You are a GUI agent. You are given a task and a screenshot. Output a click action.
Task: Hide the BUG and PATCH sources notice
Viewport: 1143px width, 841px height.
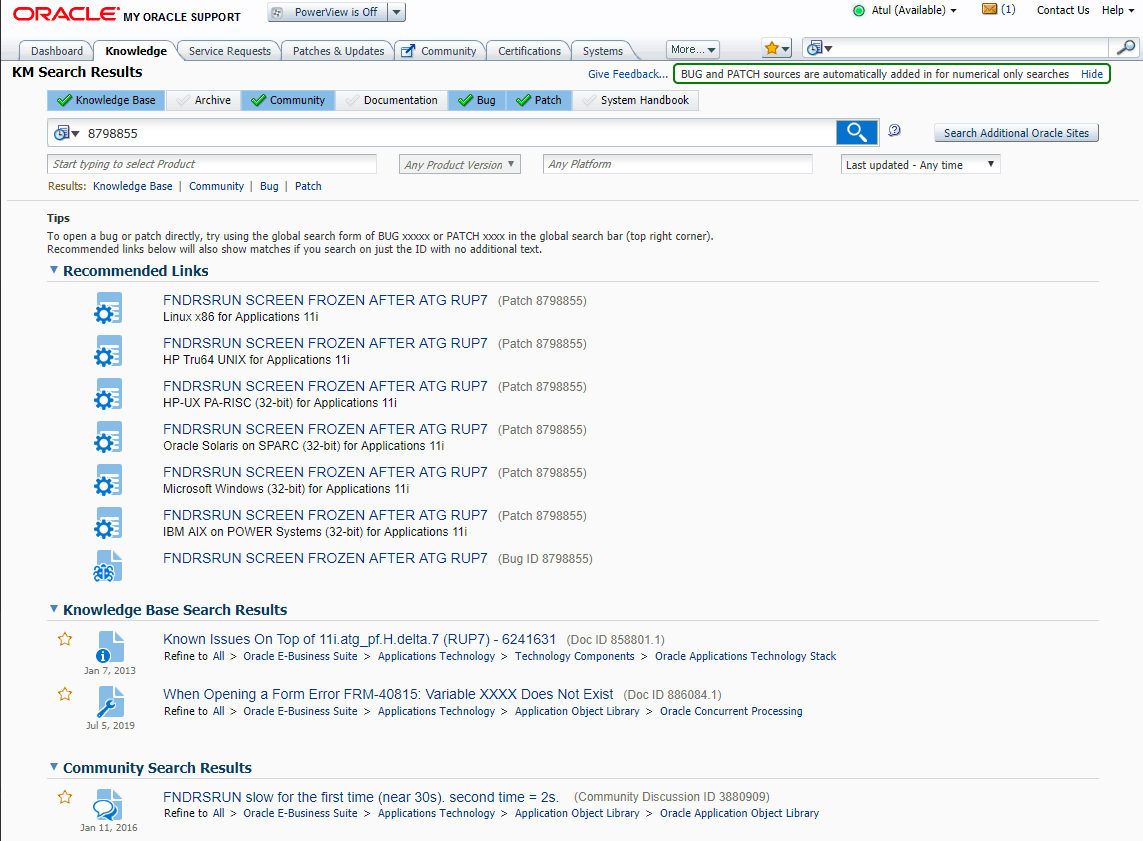click(x=1091, y=74)
